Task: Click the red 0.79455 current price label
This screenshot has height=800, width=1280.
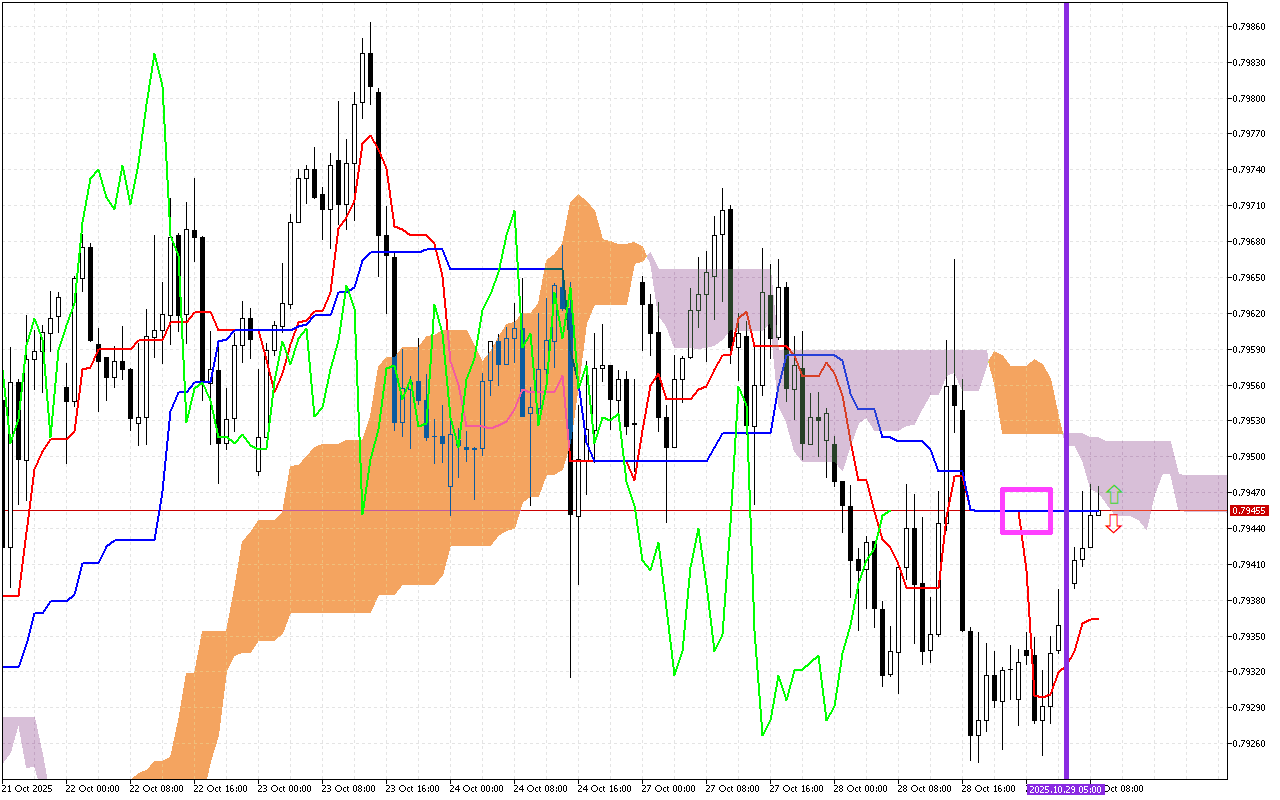Action: coord(1251,510)
